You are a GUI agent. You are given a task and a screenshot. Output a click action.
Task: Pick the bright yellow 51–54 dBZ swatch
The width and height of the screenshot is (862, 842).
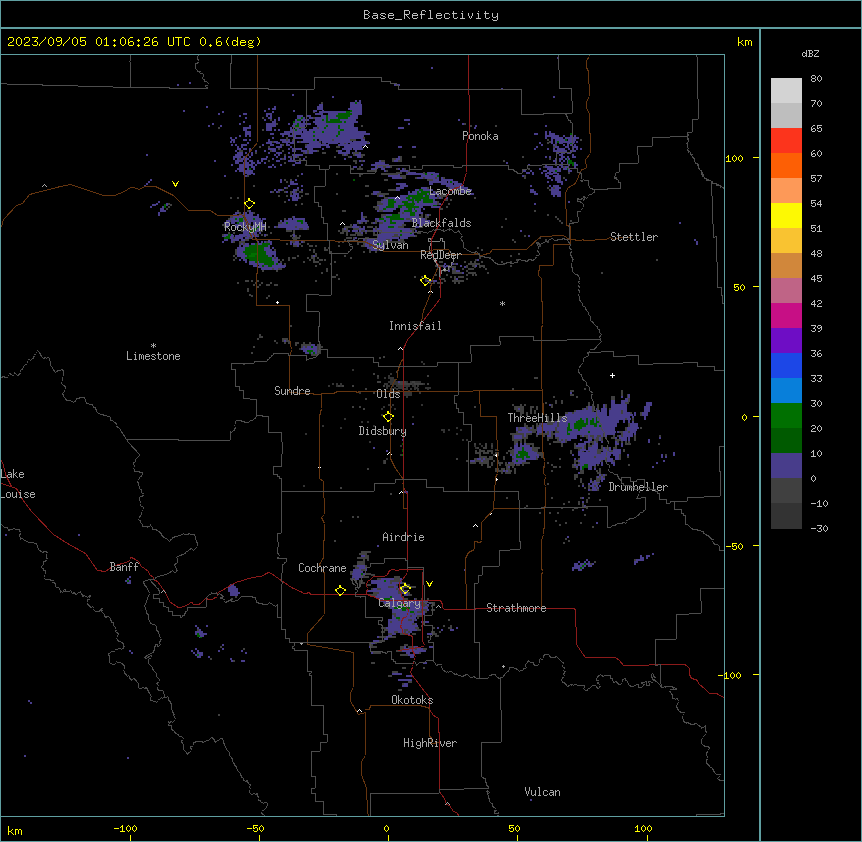[x=786, y=215]
